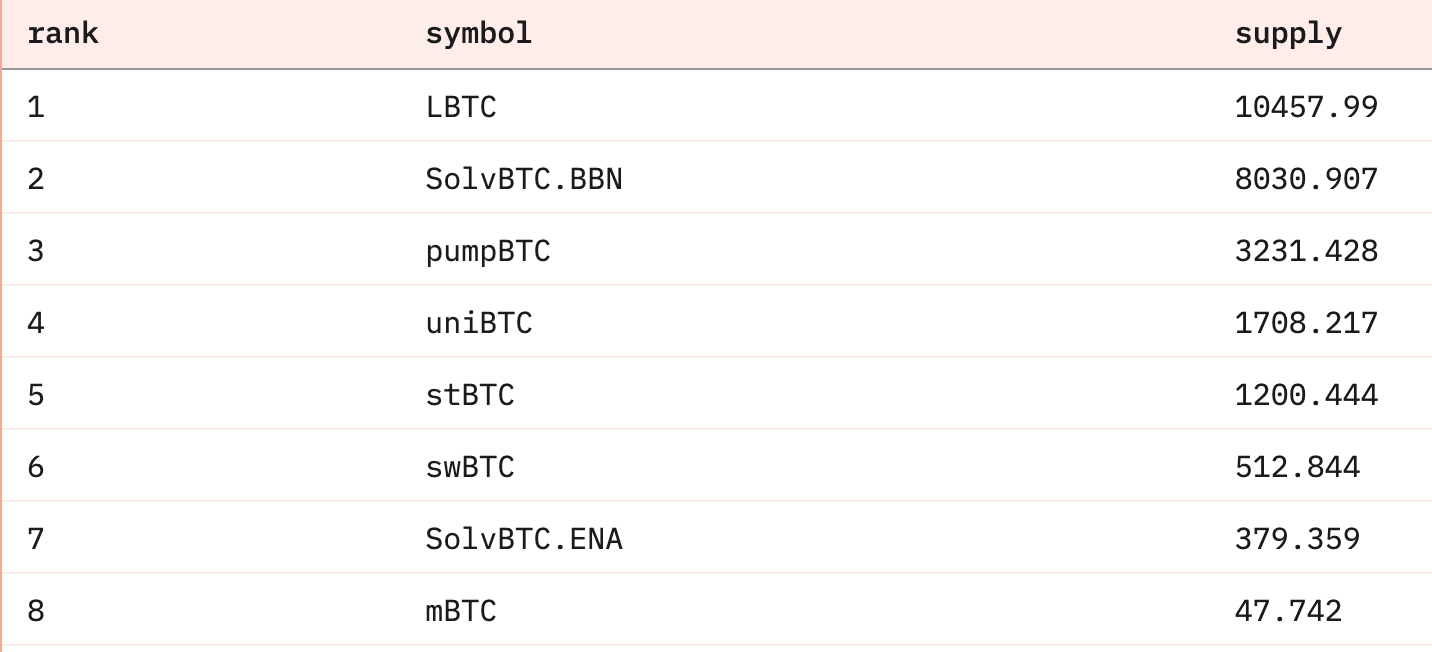Click the uniBTC symbol cell
Viewport: 1432px width, 652px height.
pyautogui.click(x=479, y=323)
